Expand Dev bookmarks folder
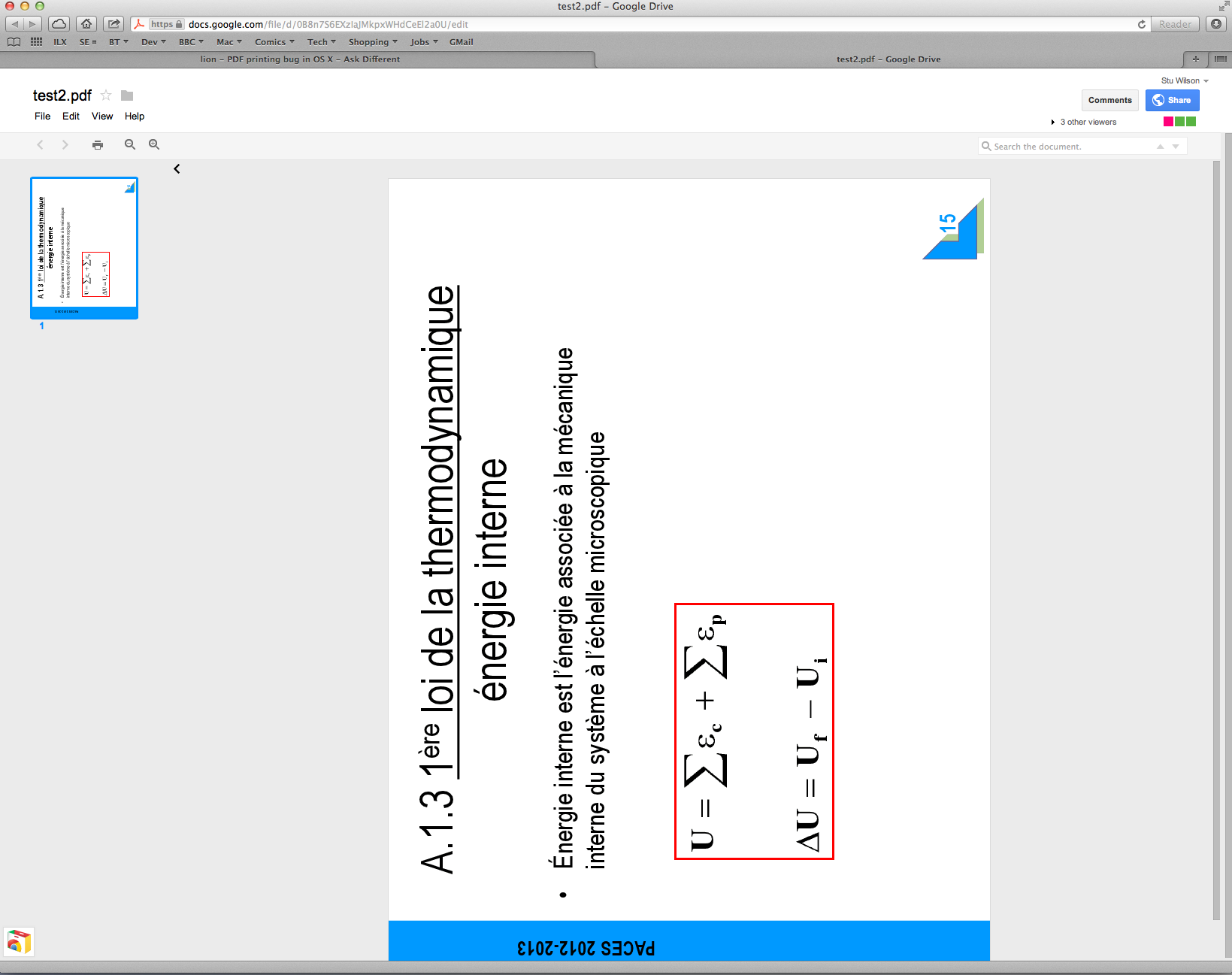1232x975 pixels. click(x=153, y=42)
